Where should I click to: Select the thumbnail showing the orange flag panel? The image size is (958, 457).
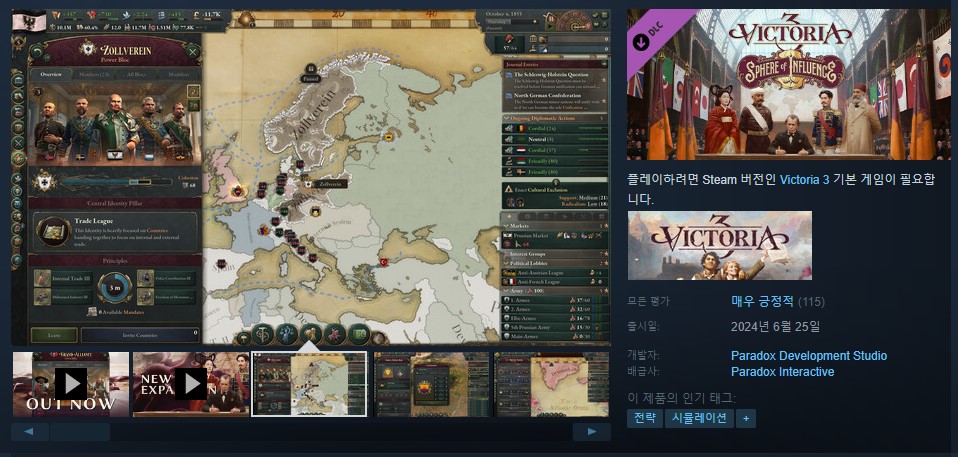(431, 384)
